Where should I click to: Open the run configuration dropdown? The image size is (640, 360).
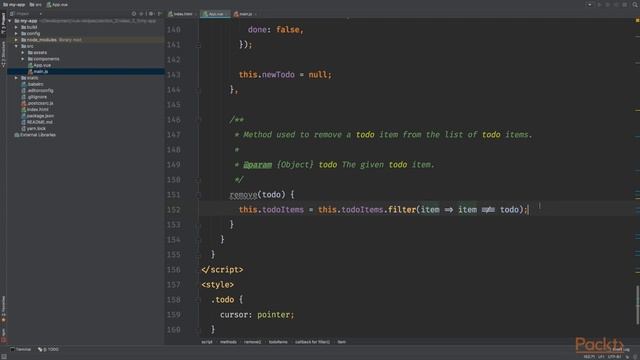tap(589, 4)
